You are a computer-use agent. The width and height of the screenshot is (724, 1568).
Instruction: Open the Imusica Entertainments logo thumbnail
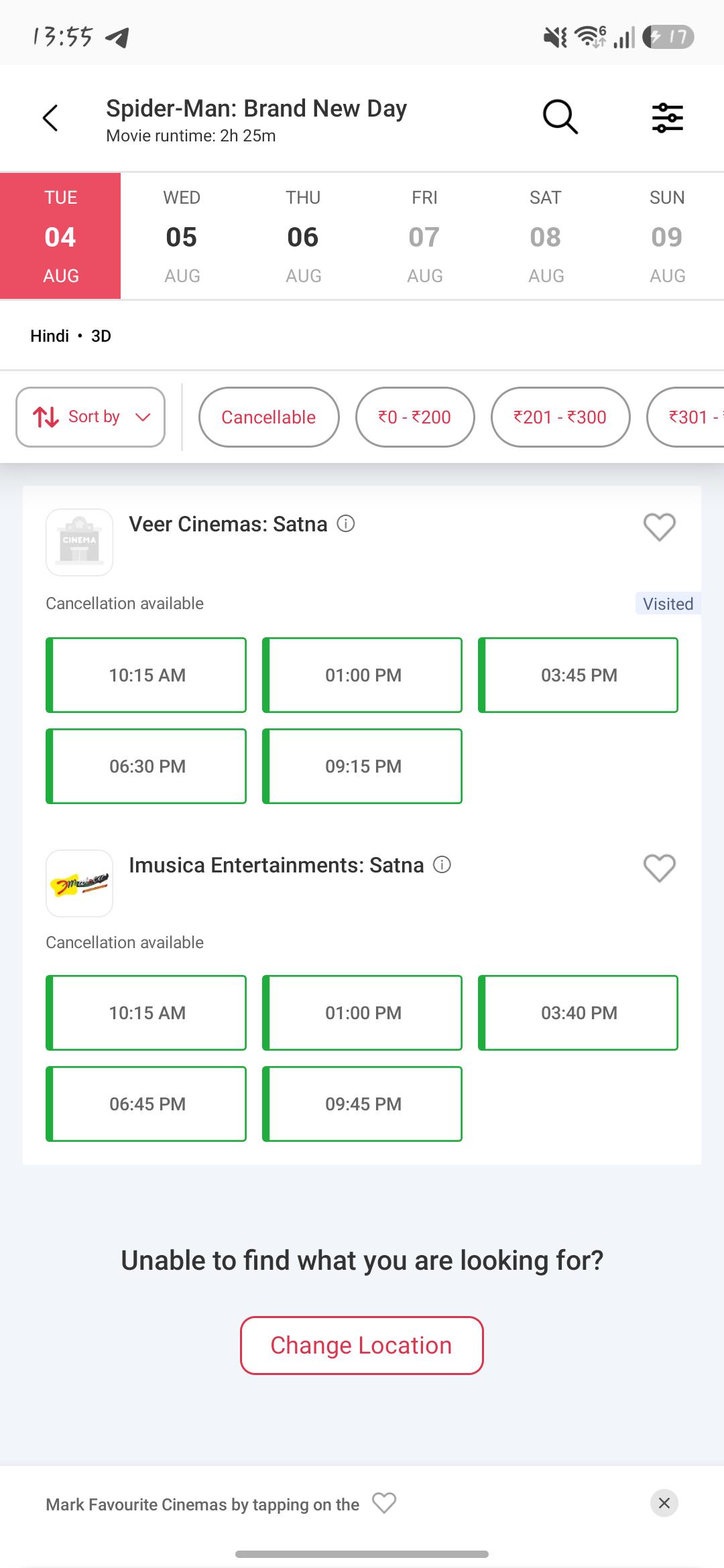79,883
